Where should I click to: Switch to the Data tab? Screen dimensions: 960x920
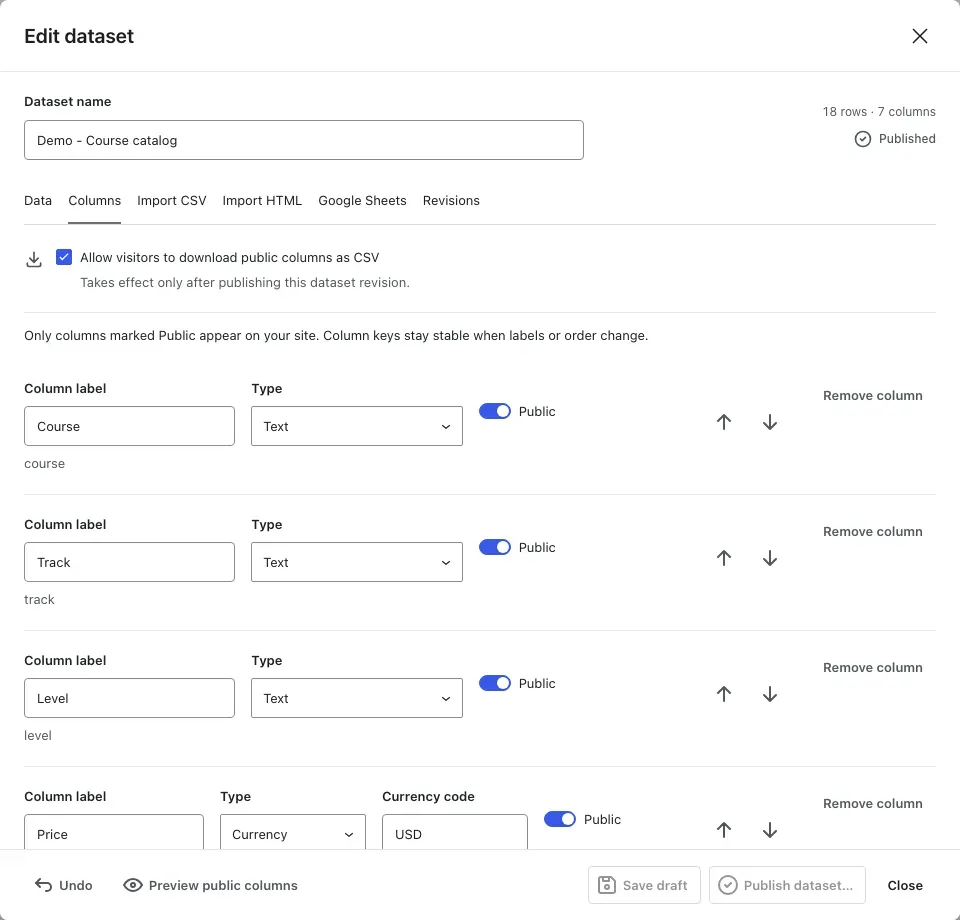tap(38, 201)
